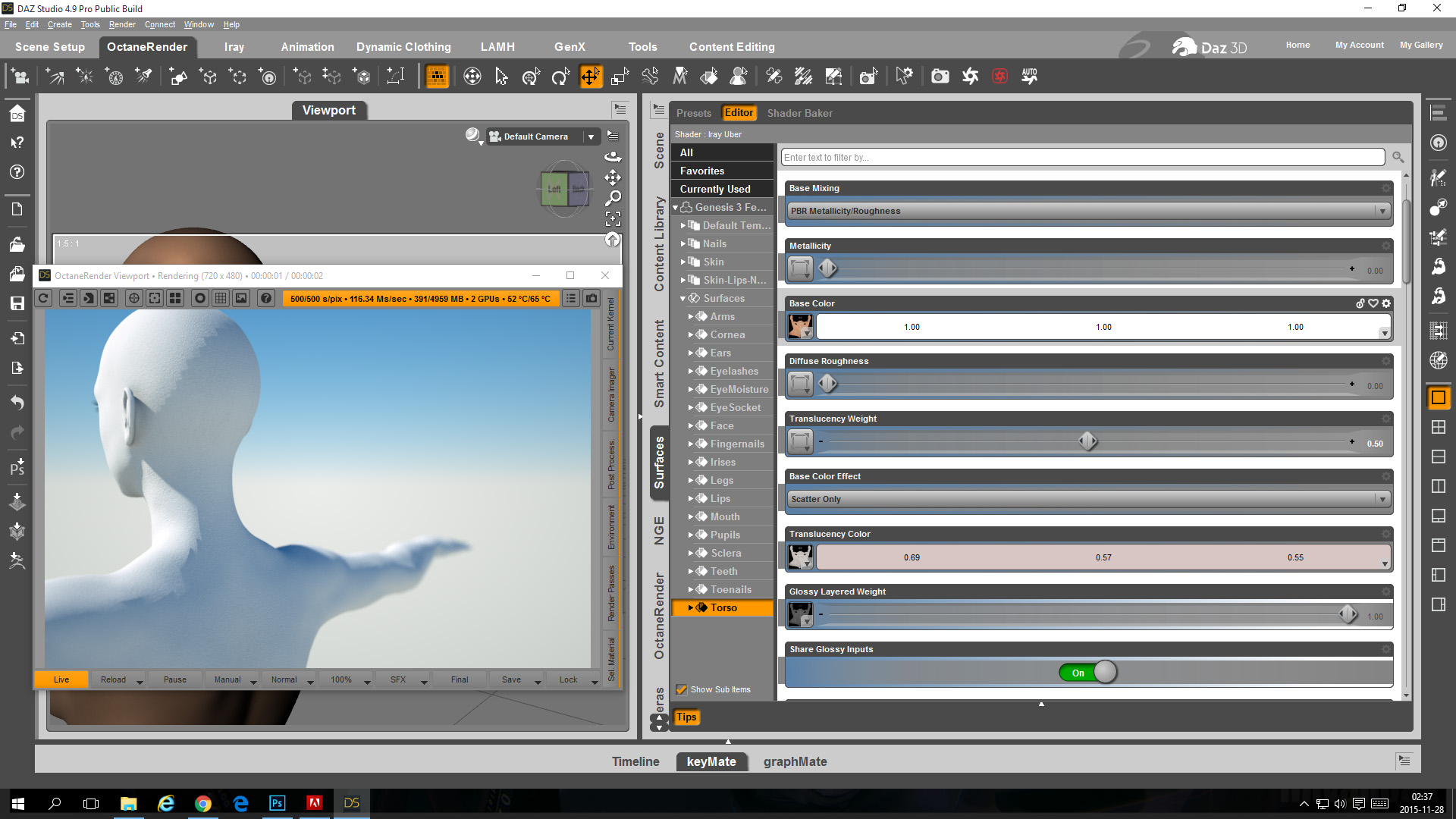Click the surface property filter text field
The height and width of the screenshot is (819, 1456).
coord(1082,157)
